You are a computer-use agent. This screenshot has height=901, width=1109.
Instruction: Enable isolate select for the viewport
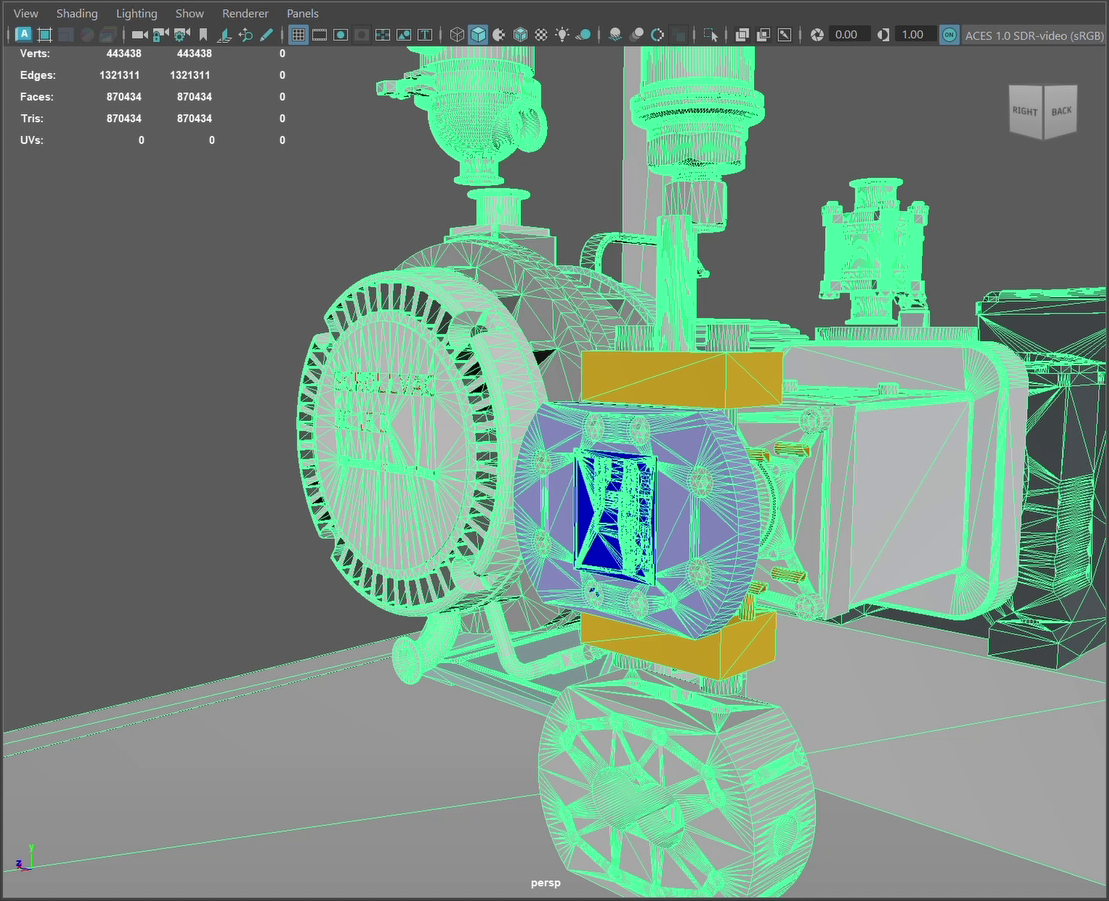(712, 34)
